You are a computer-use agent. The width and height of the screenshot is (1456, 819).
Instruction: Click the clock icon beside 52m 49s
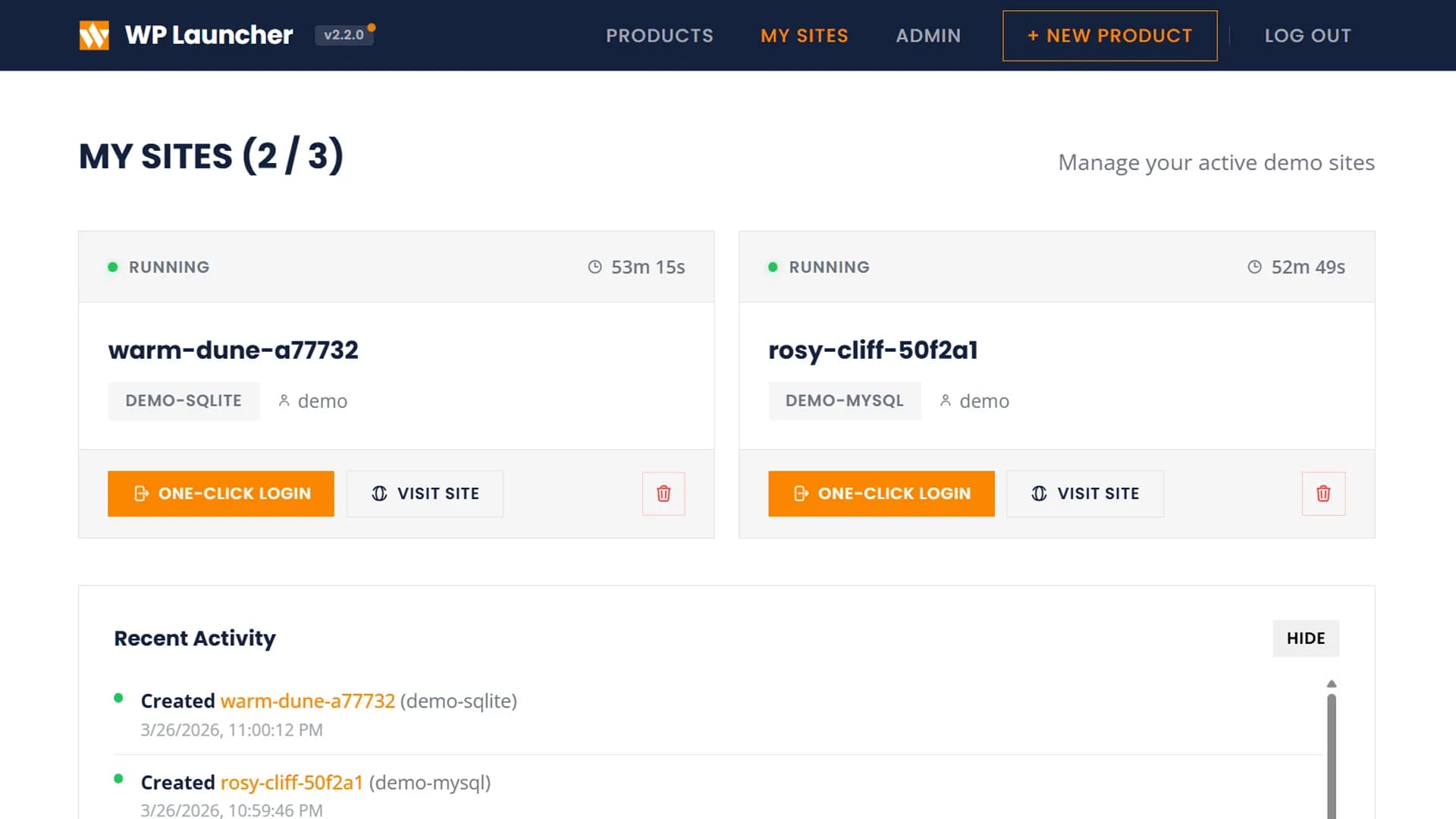pos(1255,267)
